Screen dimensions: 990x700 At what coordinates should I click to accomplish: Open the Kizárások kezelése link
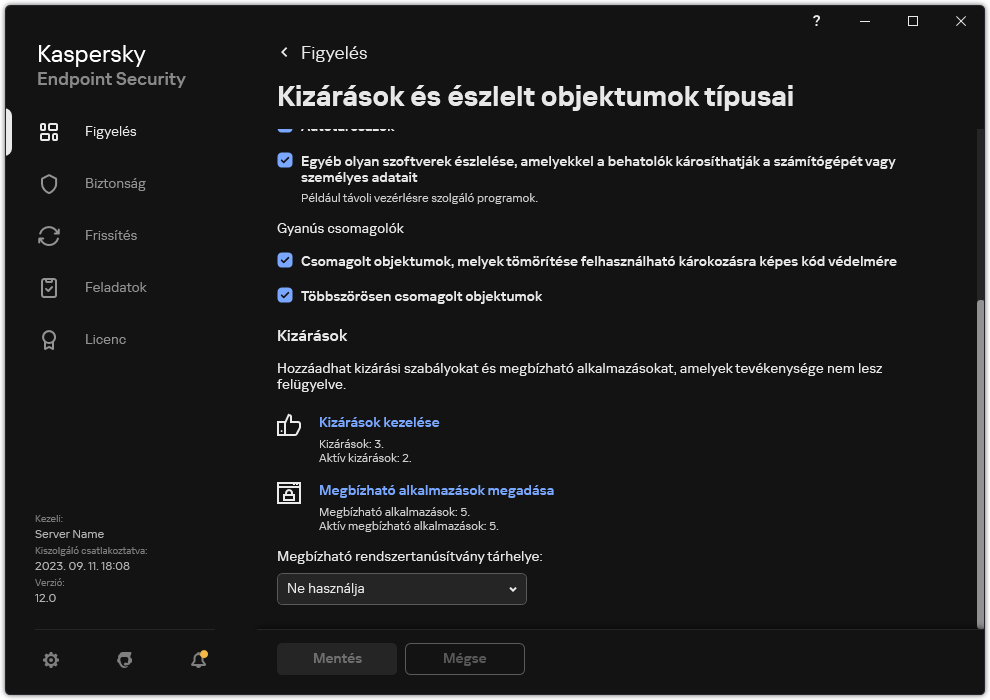coord(379,422)
